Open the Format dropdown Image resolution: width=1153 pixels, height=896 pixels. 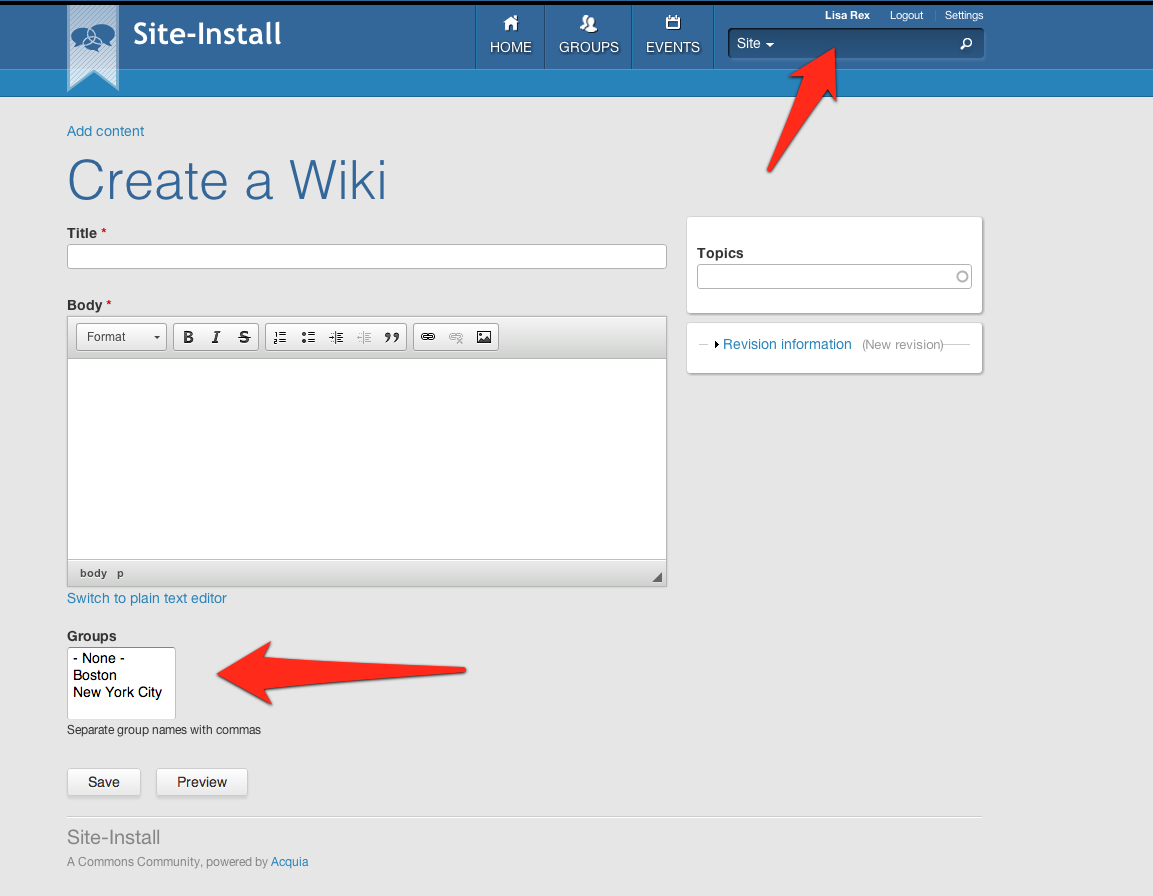[121, 337]
